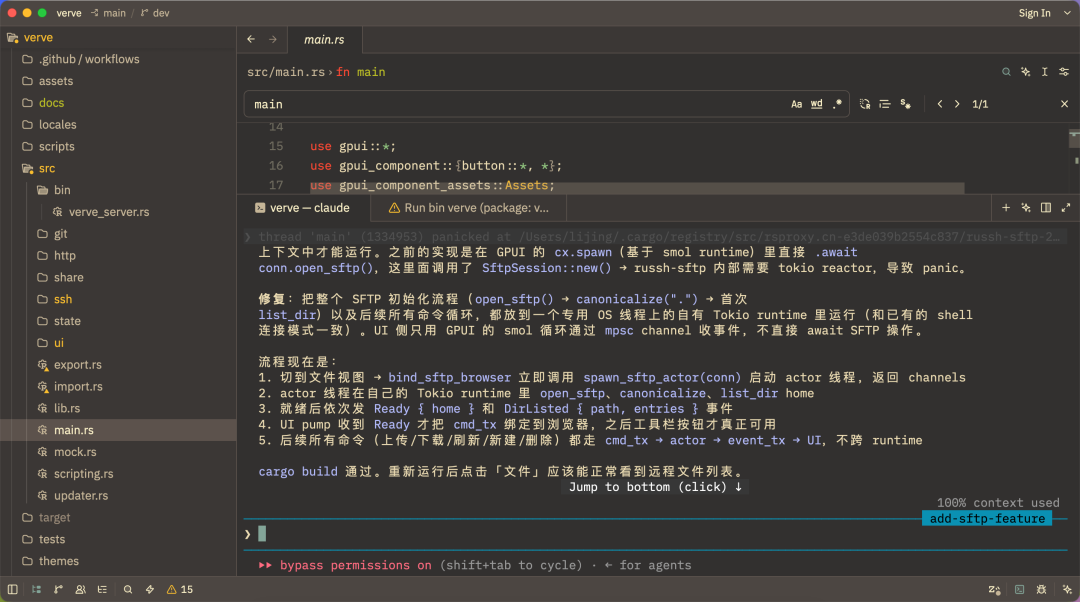Expand the .github / workflows folder
Screen dimensions: 1080x602
[118, 59]
